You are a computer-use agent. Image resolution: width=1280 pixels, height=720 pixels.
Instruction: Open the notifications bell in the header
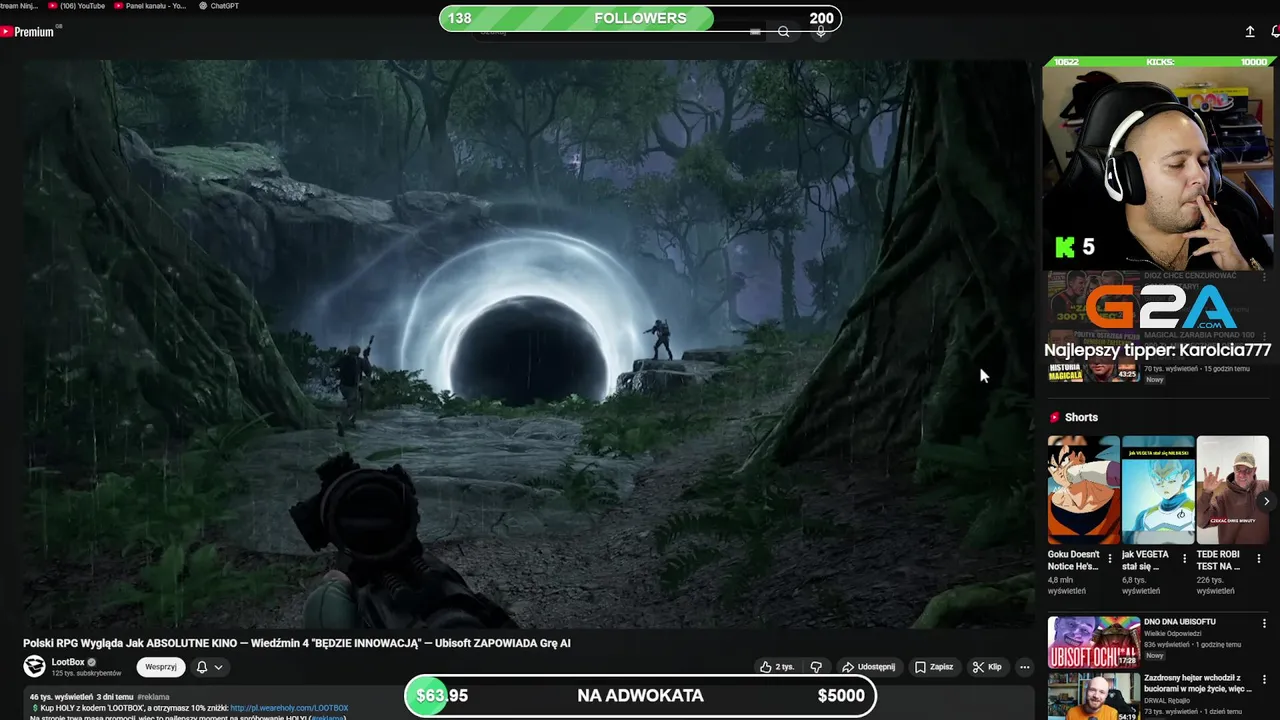(1275, 32)
